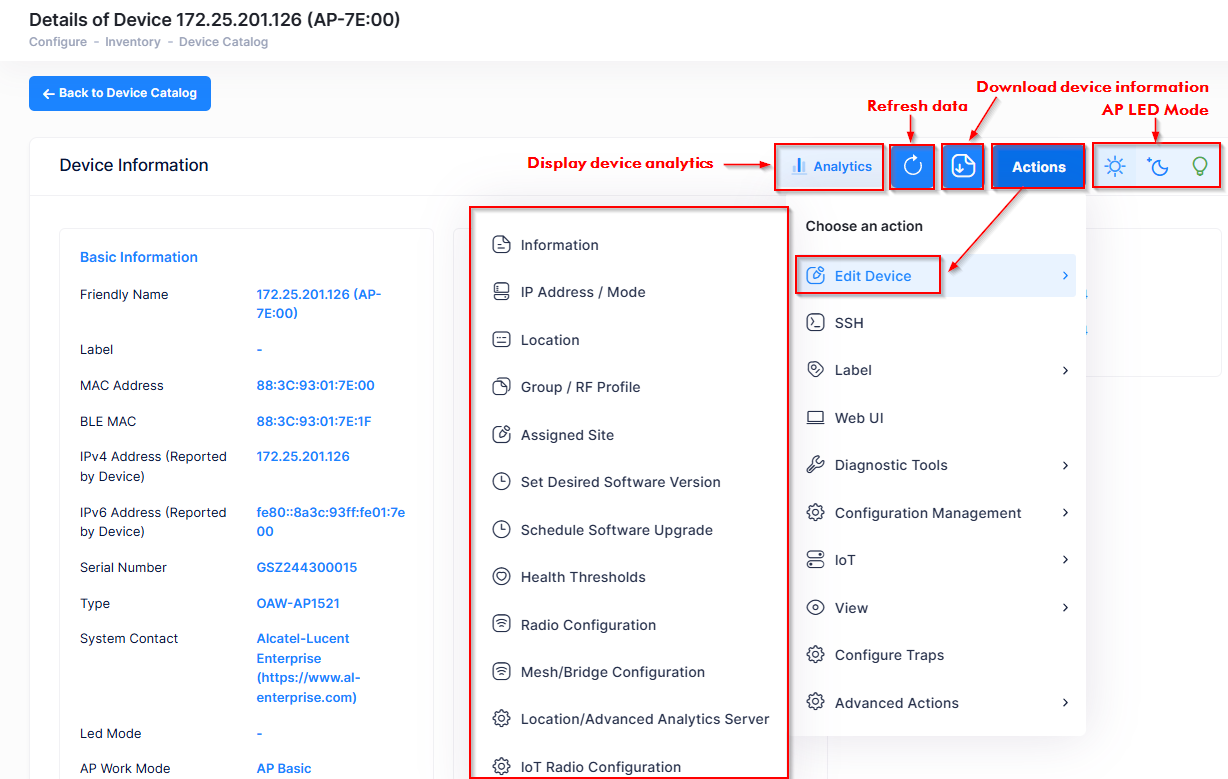Click the SSH terminal icon
1228x779 pixels.
(815, 323)
